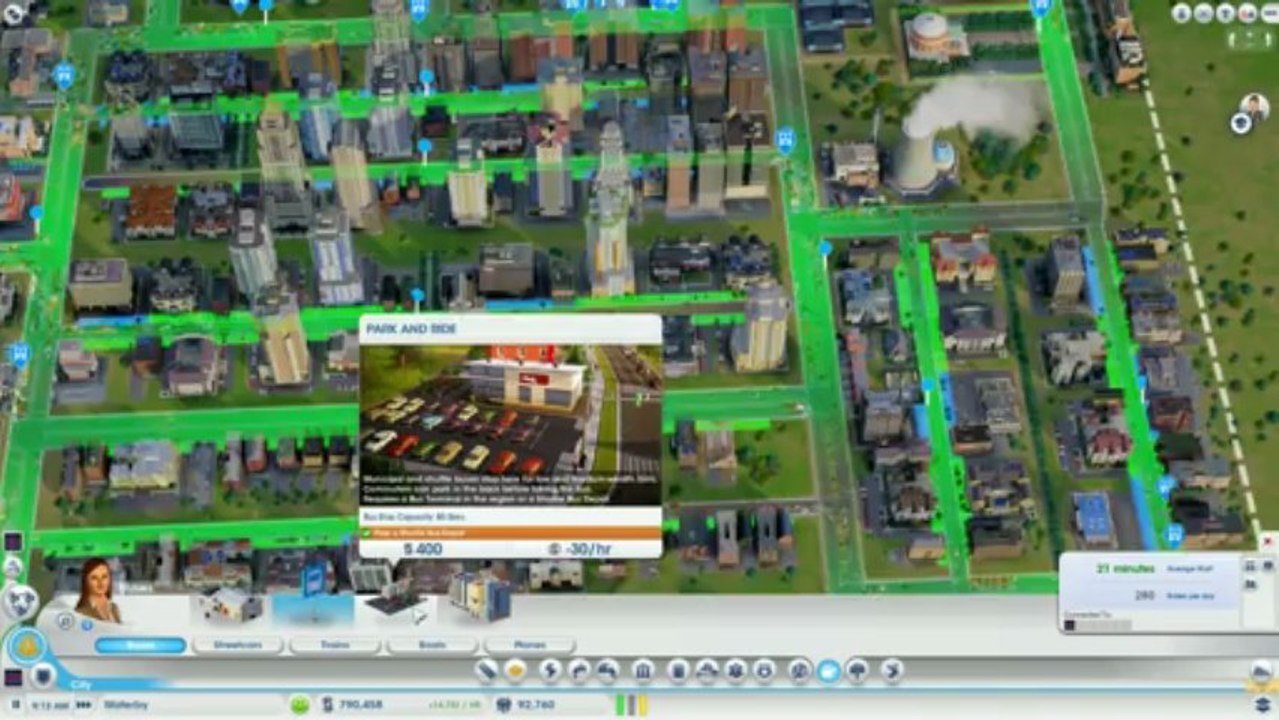Viewport: 1279px width, 720px height.
Task: Switch to the Buses tab
Action: (x=140, y=645)
